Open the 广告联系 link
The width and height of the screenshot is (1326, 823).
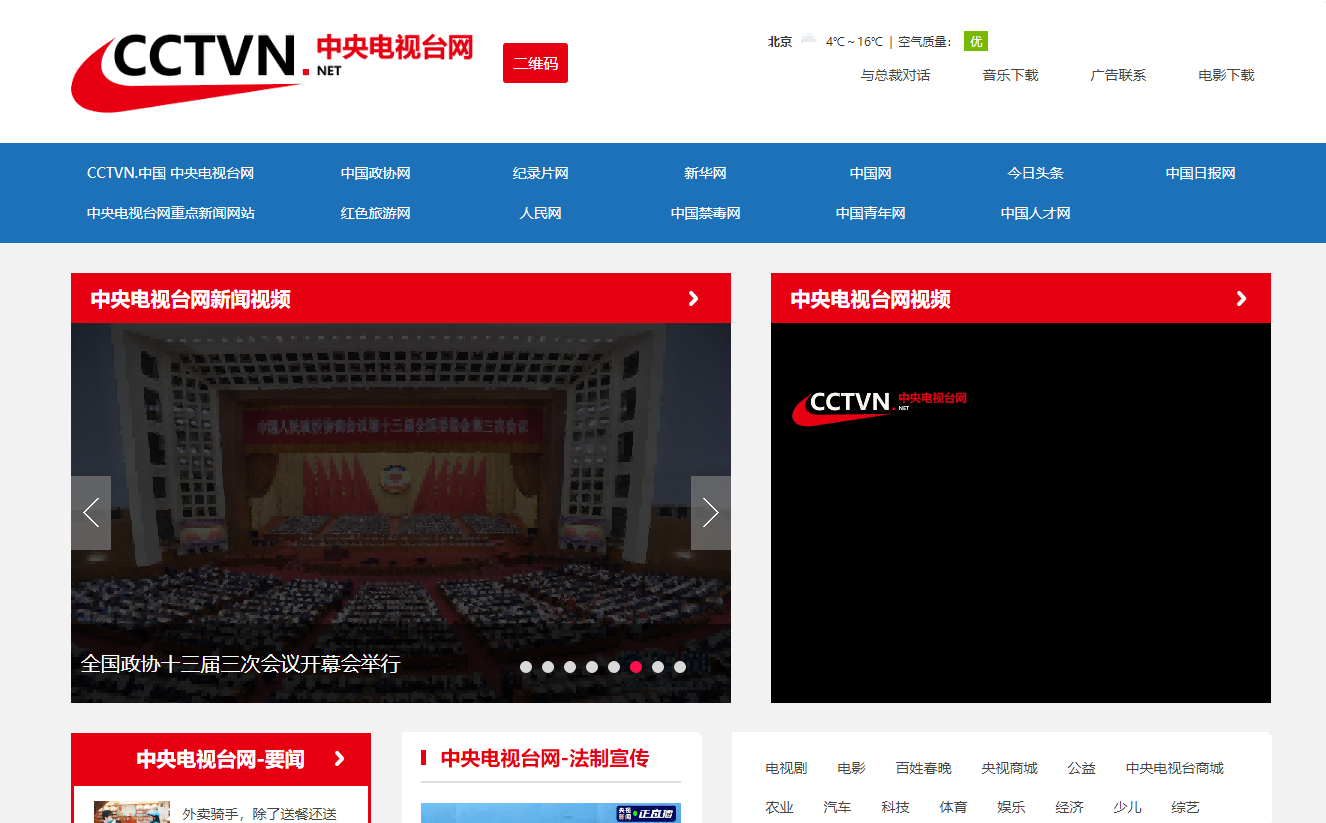pyautogui.click(x=1118, y=75)
